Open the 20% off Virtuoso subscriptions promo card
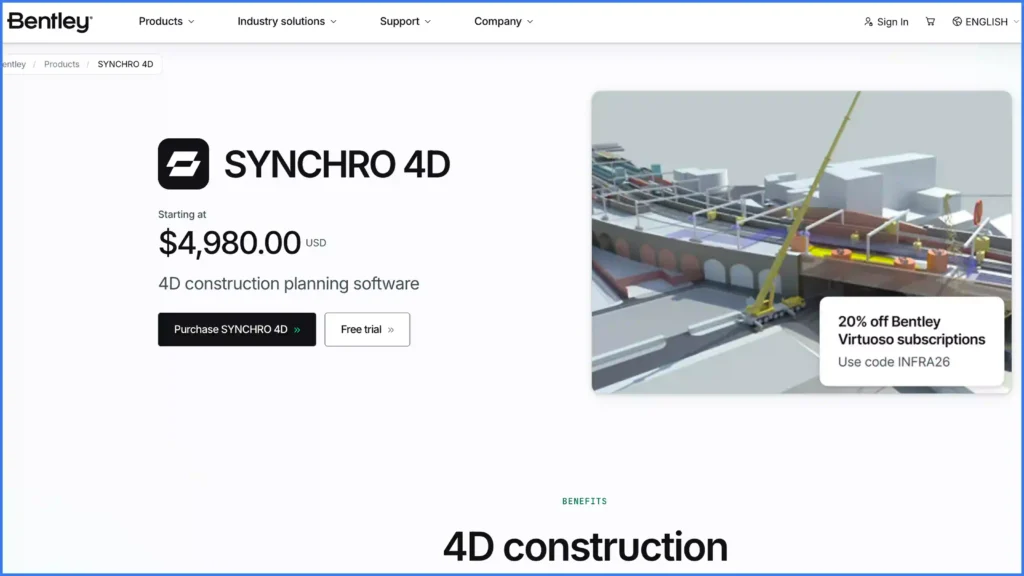 [912, 342]
